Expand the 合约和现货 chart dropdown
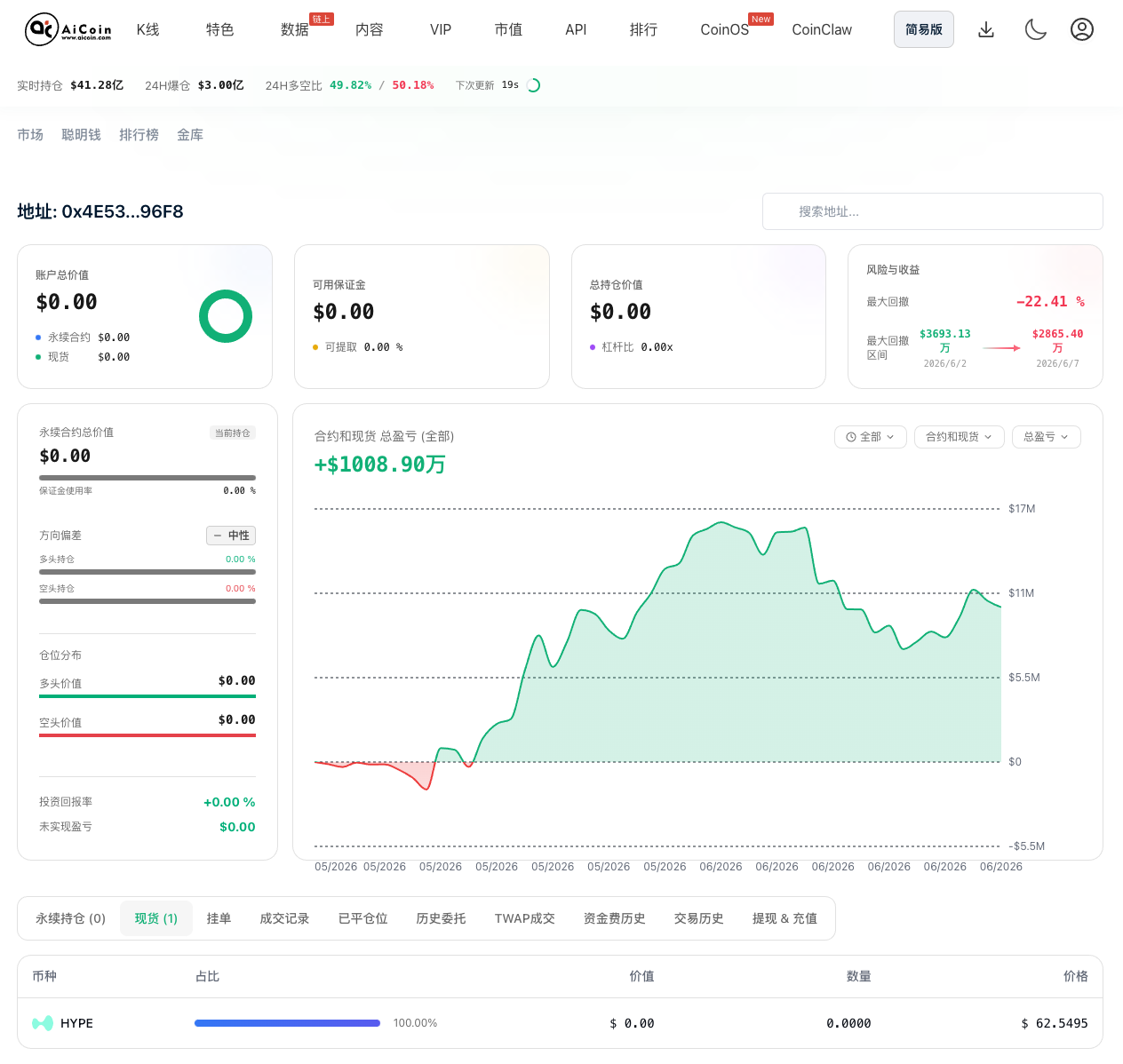Screen dimensions: 1123x1064 coord(960,437)
